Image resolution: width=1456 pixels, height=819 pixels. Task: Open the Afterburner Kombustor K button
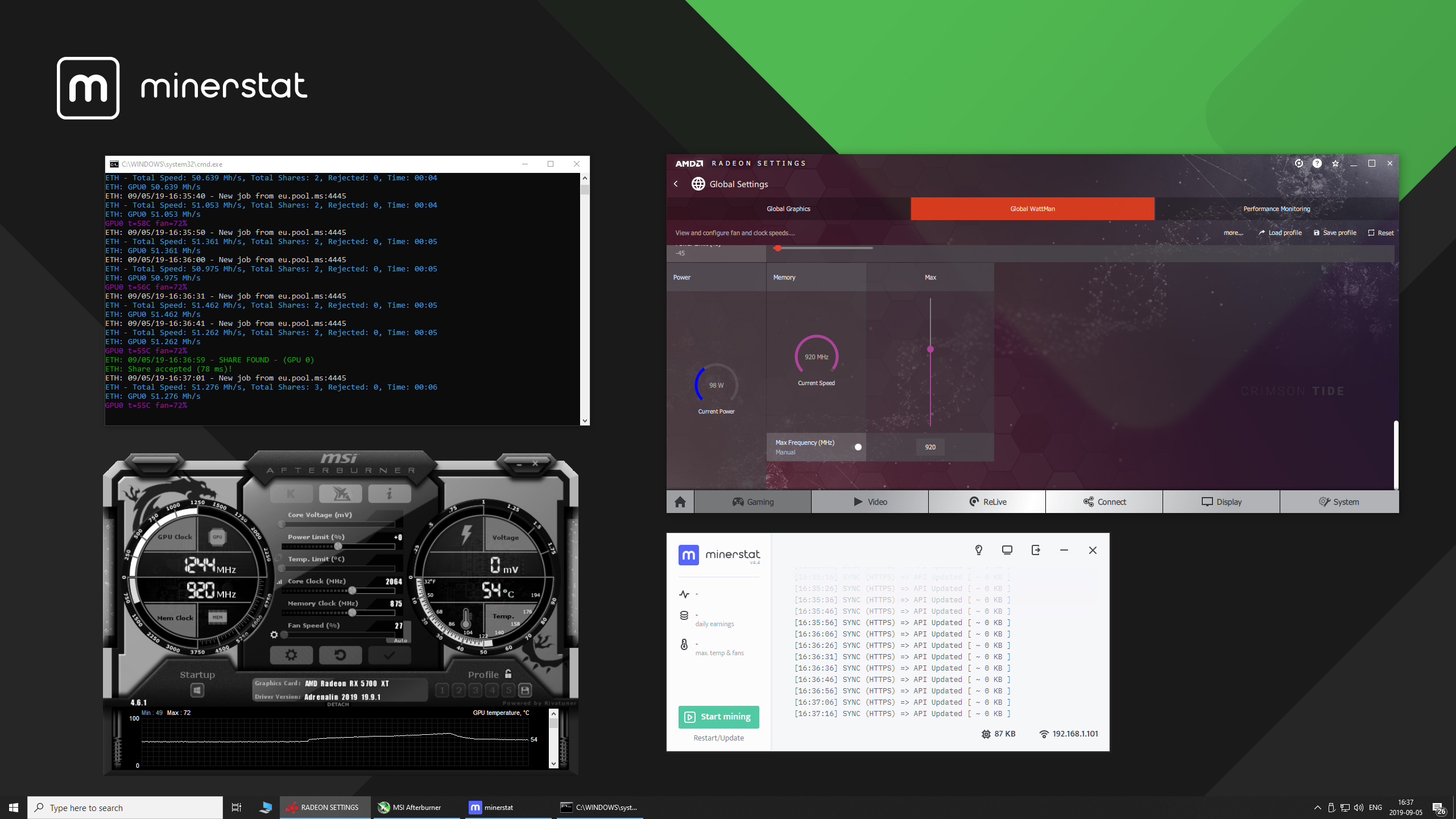coord(291,494)
